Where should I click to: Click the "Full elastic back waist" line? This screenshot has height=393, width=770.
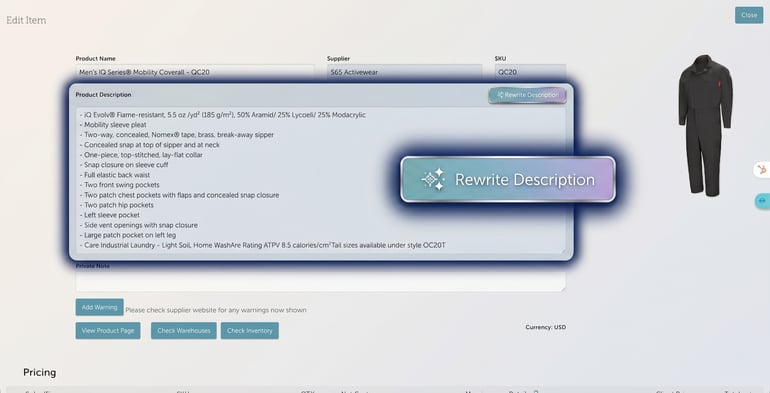pos(114,175)
